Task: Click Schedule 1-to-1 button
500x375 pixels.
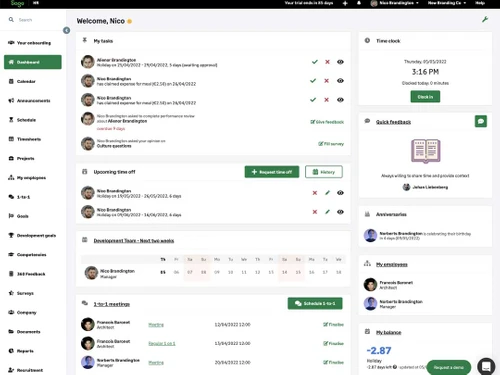Action: point(315,303)
